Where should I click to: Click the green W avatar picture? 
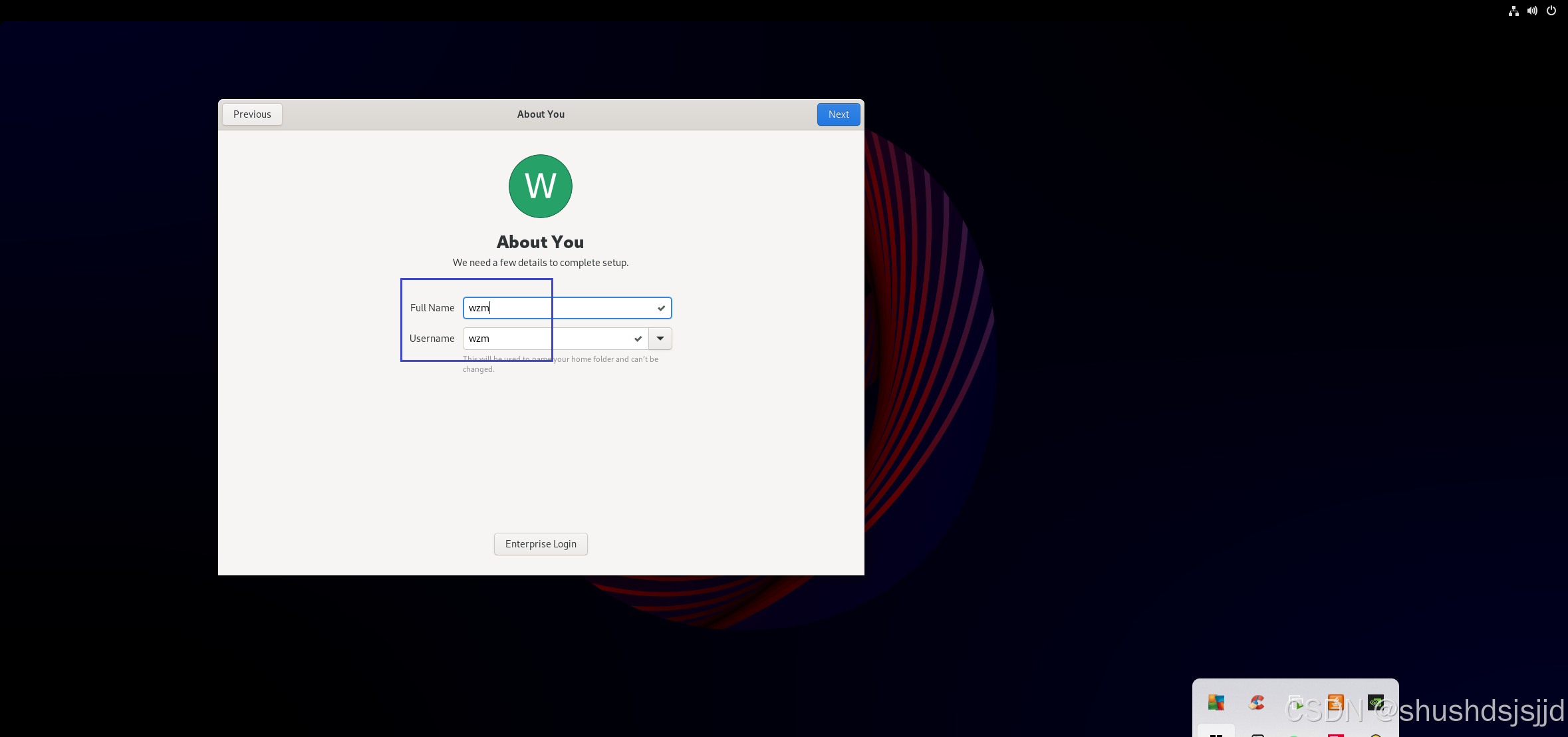click(x=540, y=186)
